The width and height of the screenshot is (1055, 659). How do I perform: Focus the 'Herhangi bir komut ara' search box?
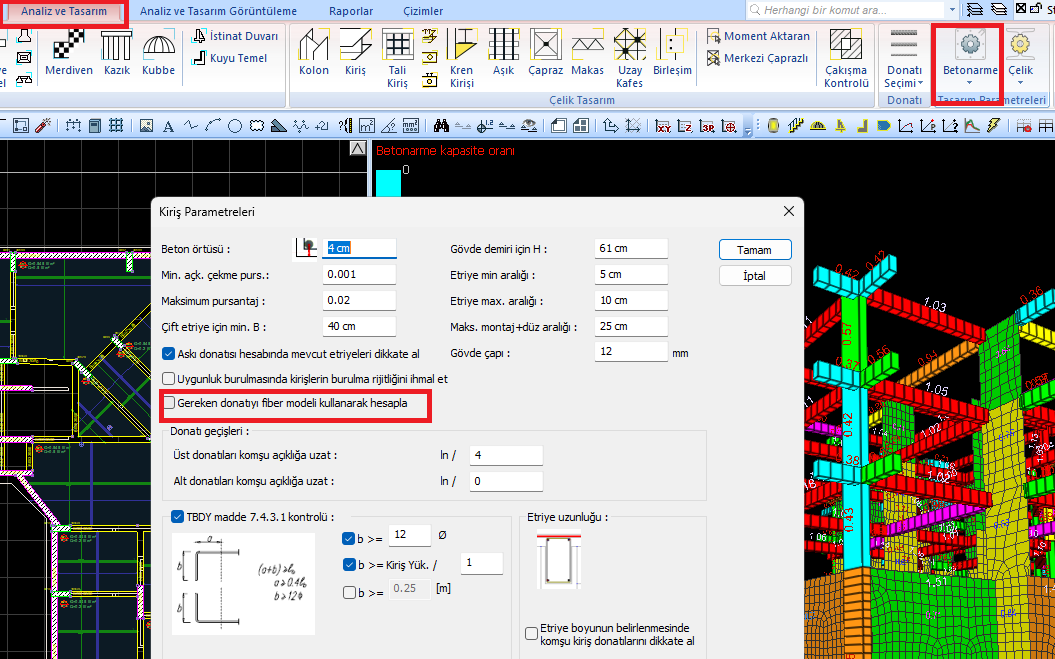point(845,10)
